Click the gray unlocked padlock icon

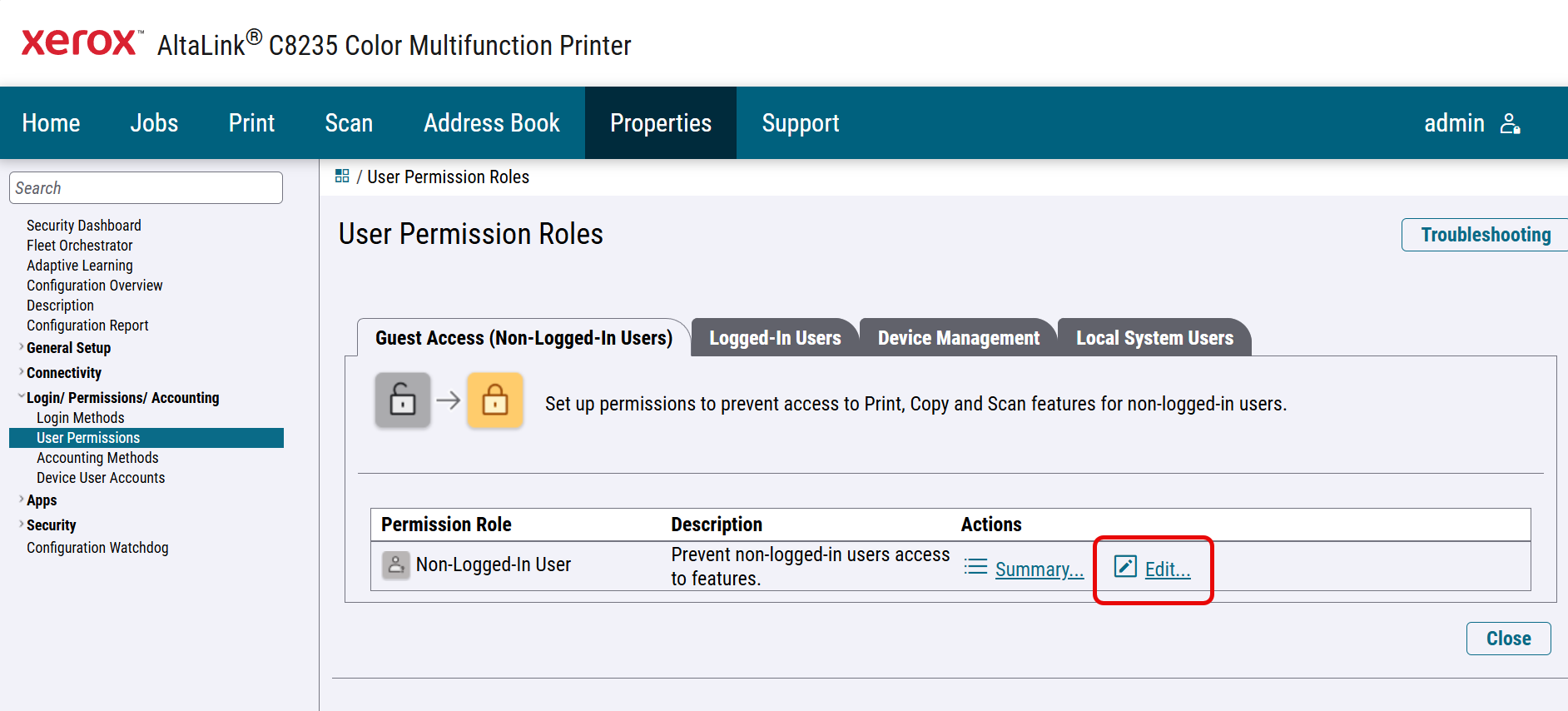pyautogui.click(x=403, y=400)
